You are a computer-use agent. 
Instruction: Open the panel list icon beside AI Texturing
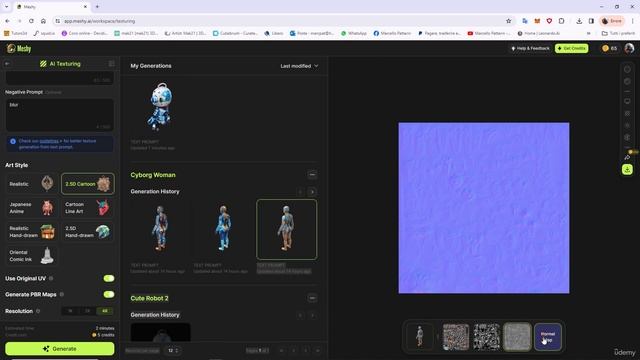(x=111, y=64)
